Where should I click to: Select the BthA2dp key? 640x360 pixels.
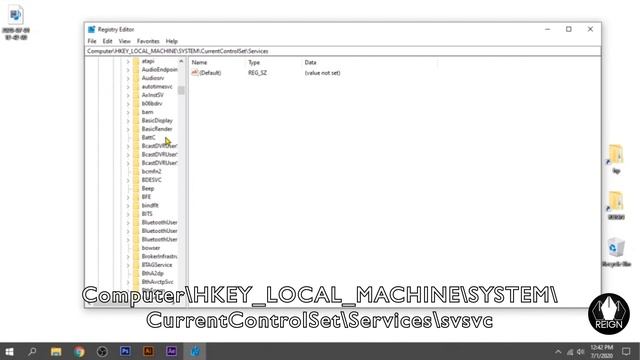(152, 273)
